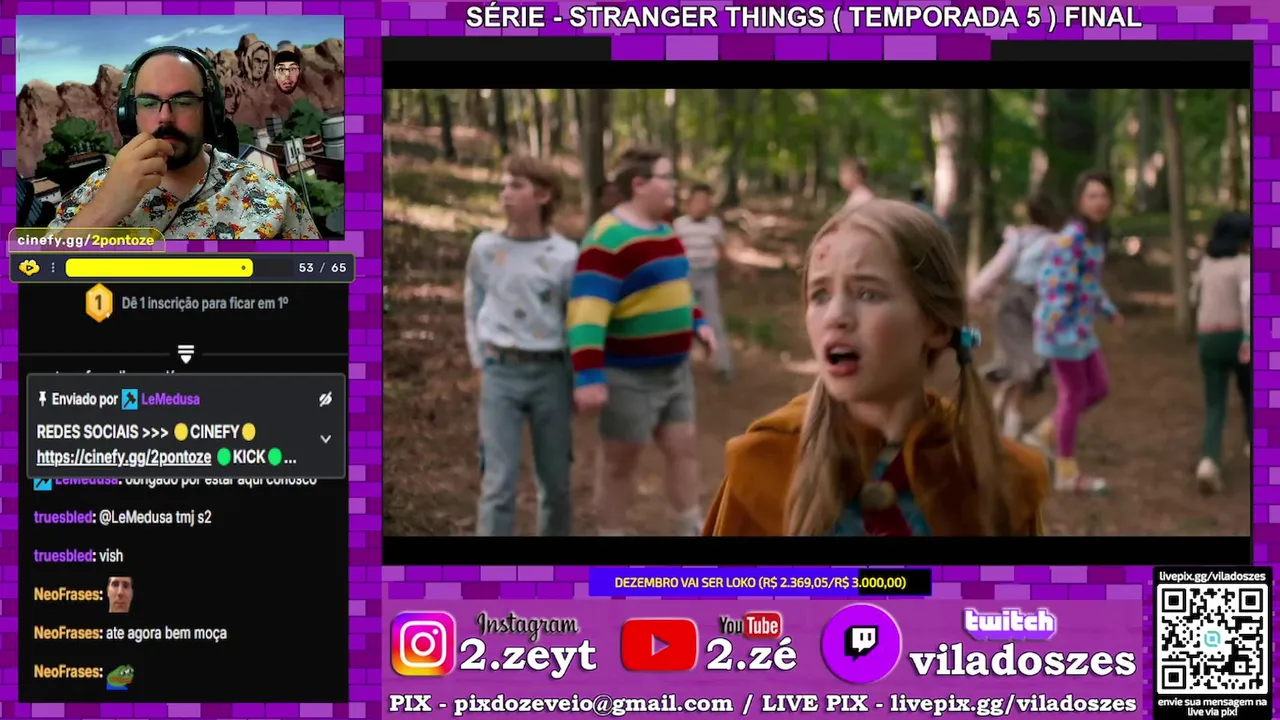Viewport: 1280px width, 720px height.
Task: Click the 'Série - Stranger Things' title banner
Action: (803, 17)
